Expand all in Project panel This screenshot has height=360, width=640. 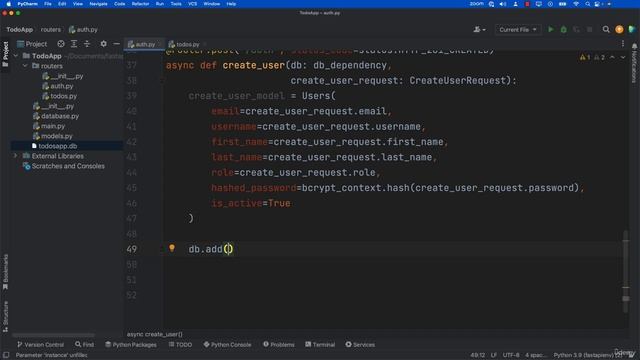coord(74,44)
